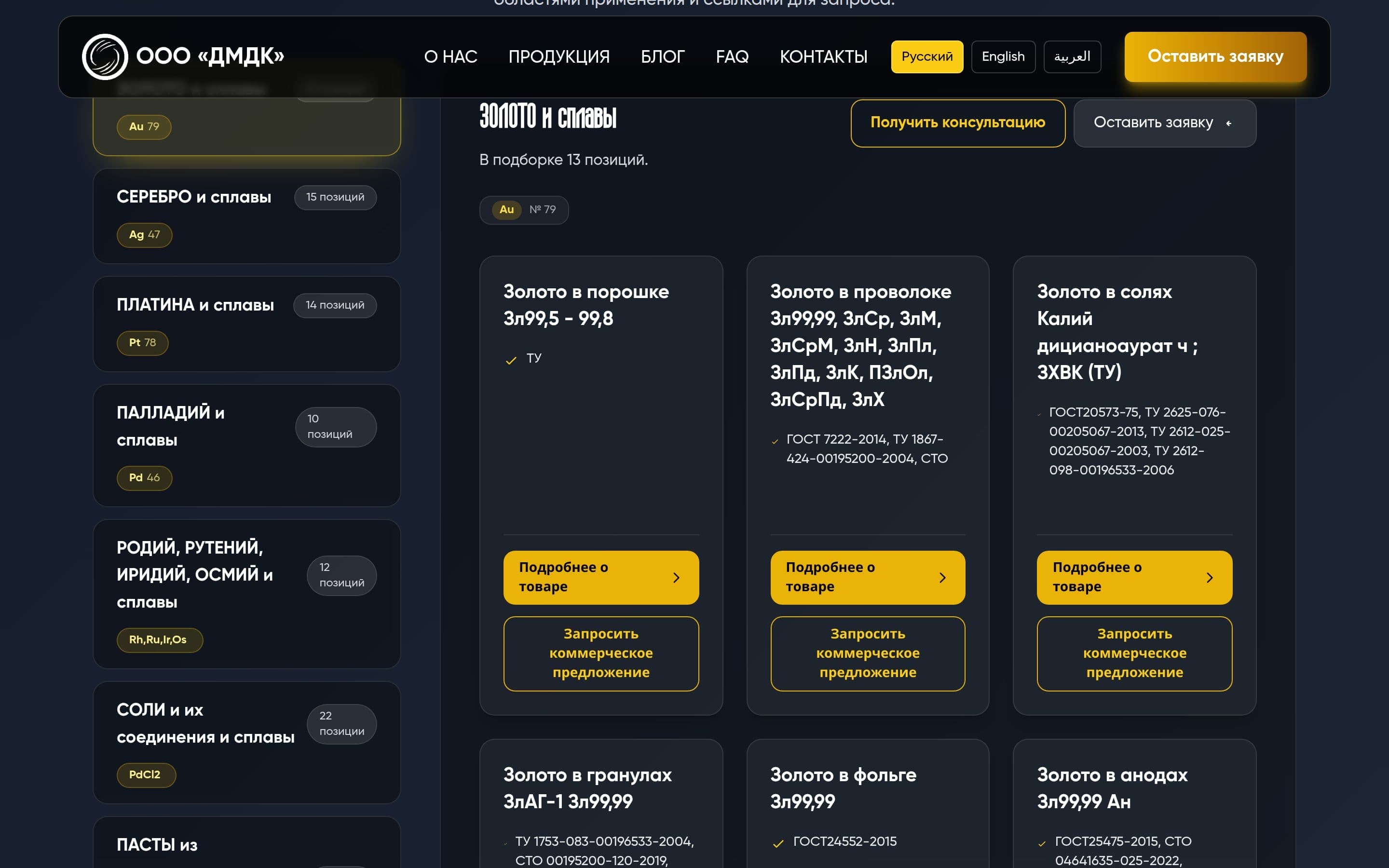1389x868 pixels.
Task: Click the Au № 79 chip under heading
Action: tap(523, 210)
